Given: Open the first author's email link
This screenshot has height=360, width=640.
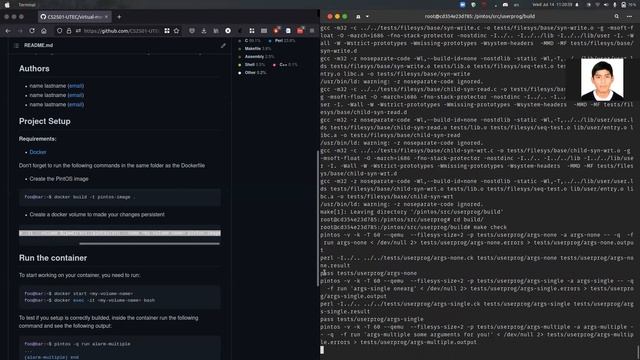Looking at the screenshot, I should (76, 86).
